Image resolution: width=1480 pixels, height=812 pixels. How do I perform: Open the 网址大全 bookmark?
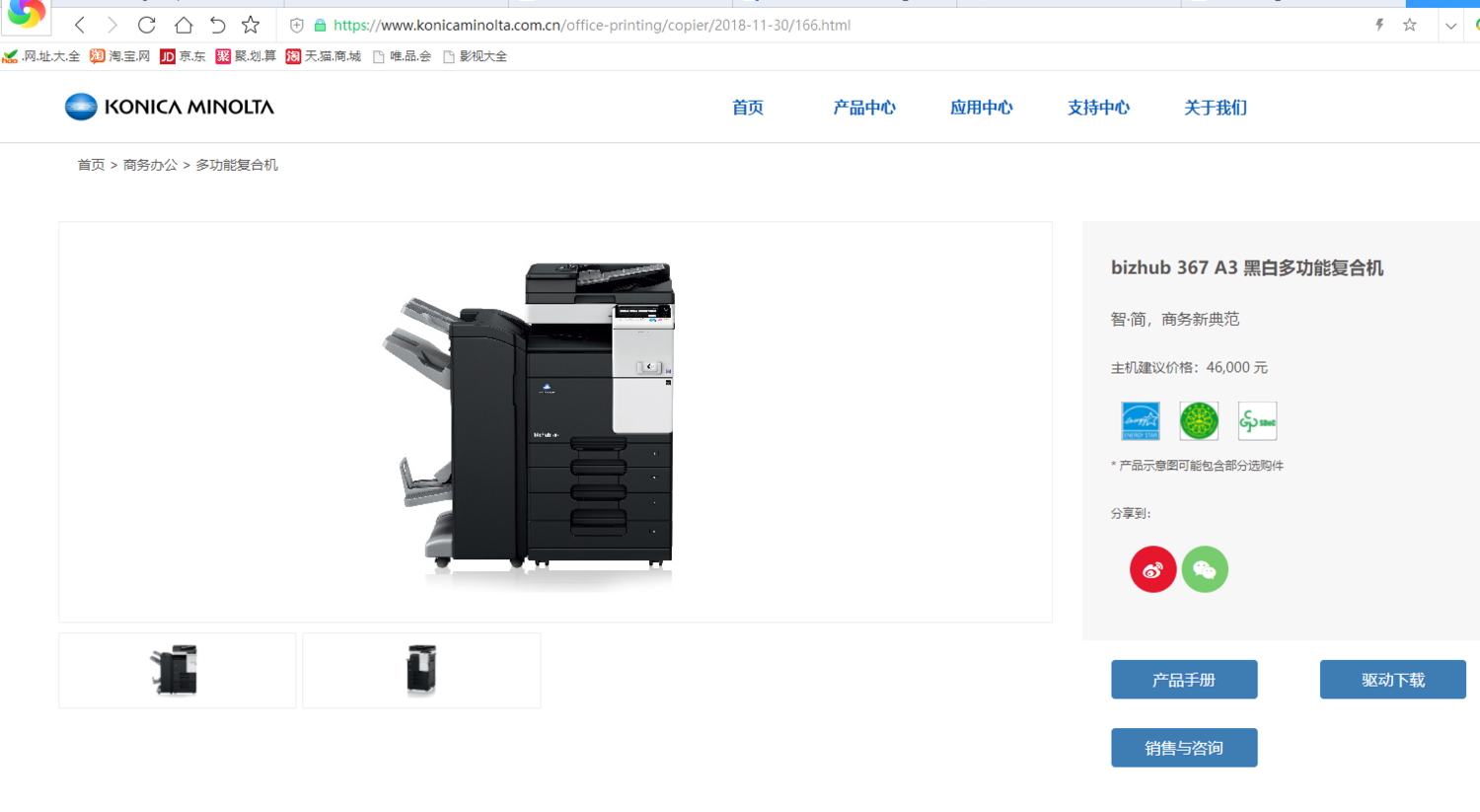(41, 56)
